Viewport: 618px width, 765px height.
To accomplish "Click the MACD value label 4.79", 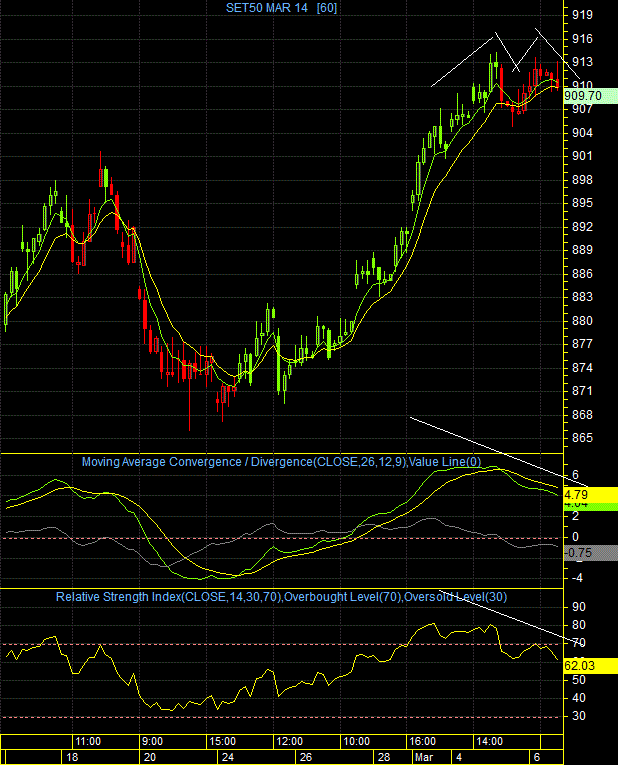I will pyautogui.click(x=590, y=494).
